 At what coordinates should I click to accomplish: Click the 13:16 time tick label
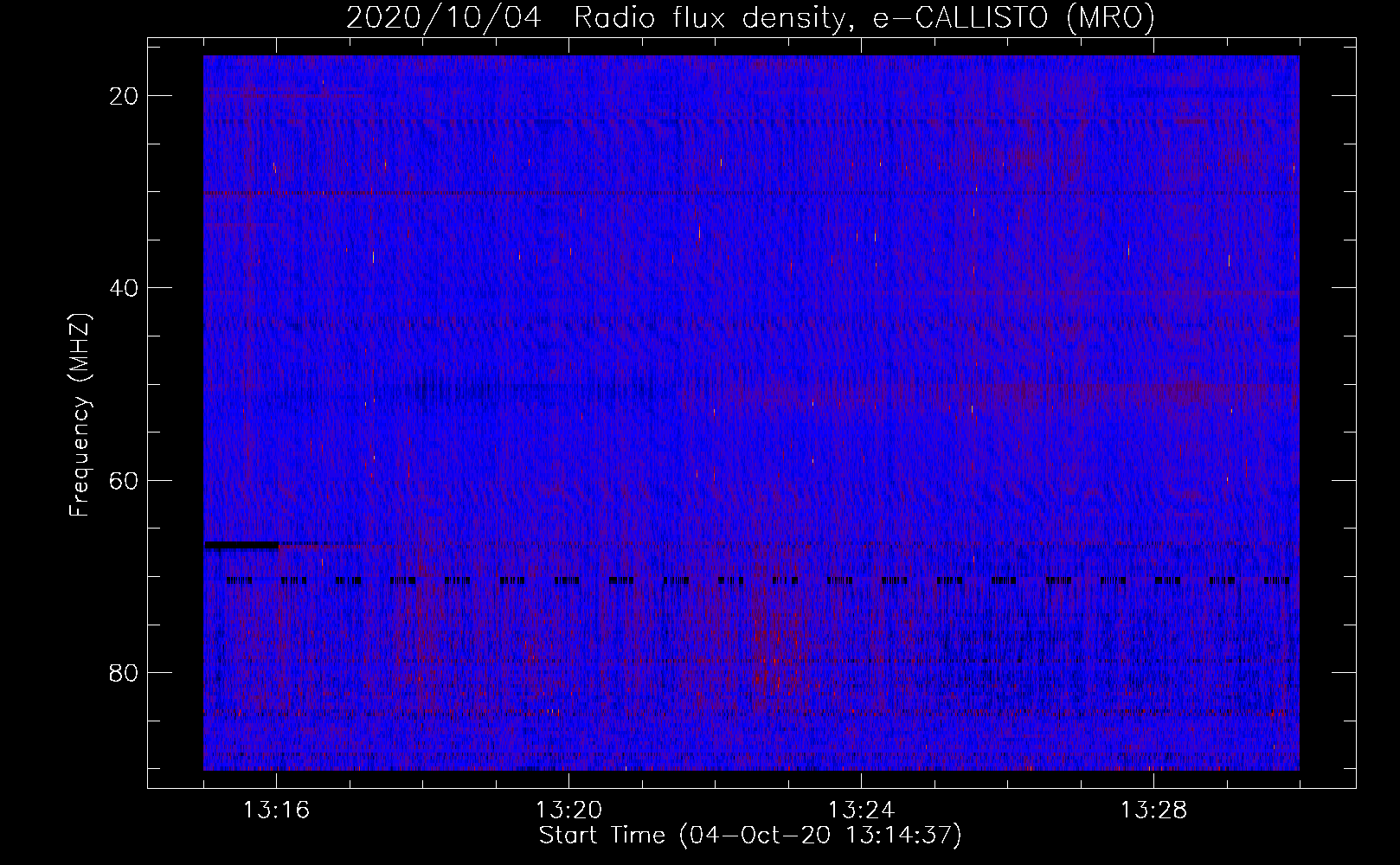click(276, 811)
